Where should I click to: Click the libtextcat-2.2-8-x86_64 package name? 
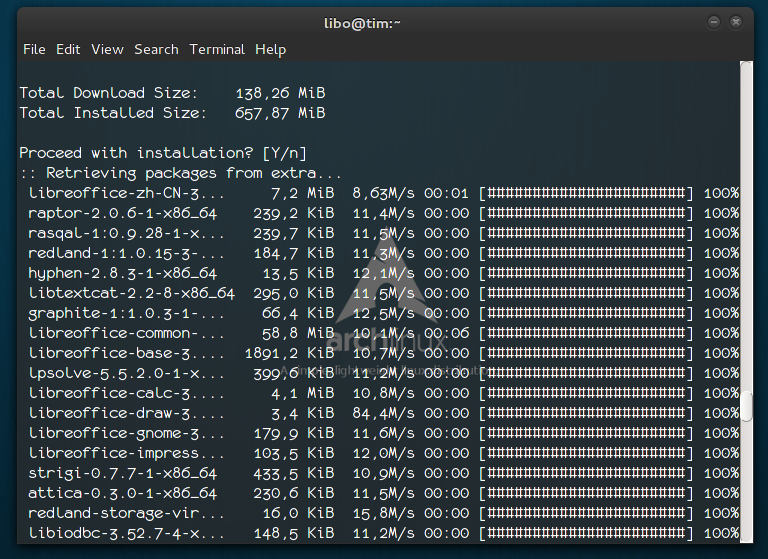point(132,293)
